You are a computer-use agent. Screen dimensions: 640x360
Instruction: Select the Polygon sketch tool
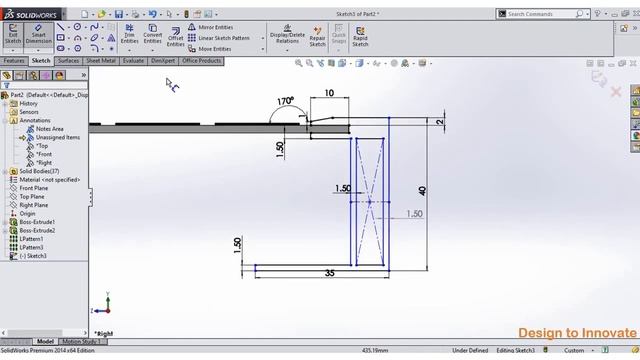(x=77, y=49)
